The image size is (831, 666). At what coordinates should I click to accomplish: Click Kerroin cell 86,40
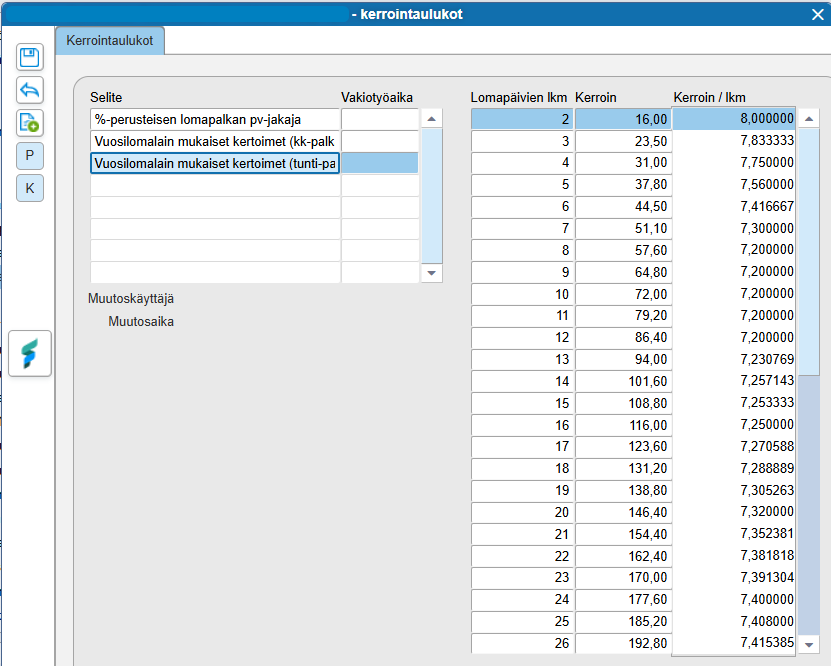[x=623, y=338]
